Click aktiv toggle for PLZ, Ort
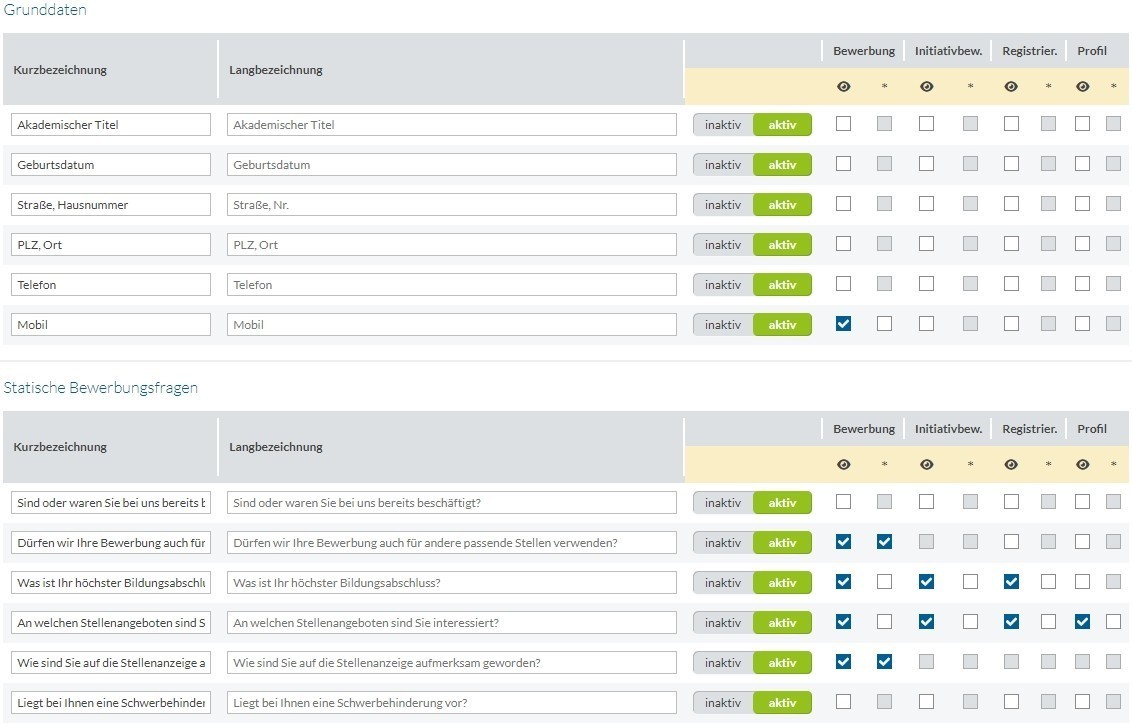Viewport: 1132px width, 727px height. click(782, 245)
